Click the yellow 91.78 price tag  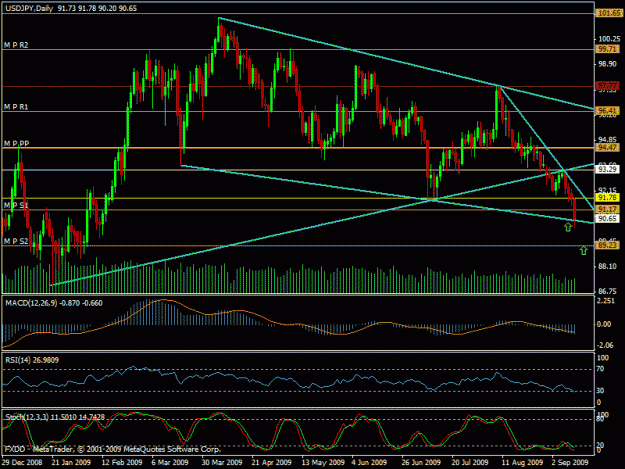tap(607, 198)
